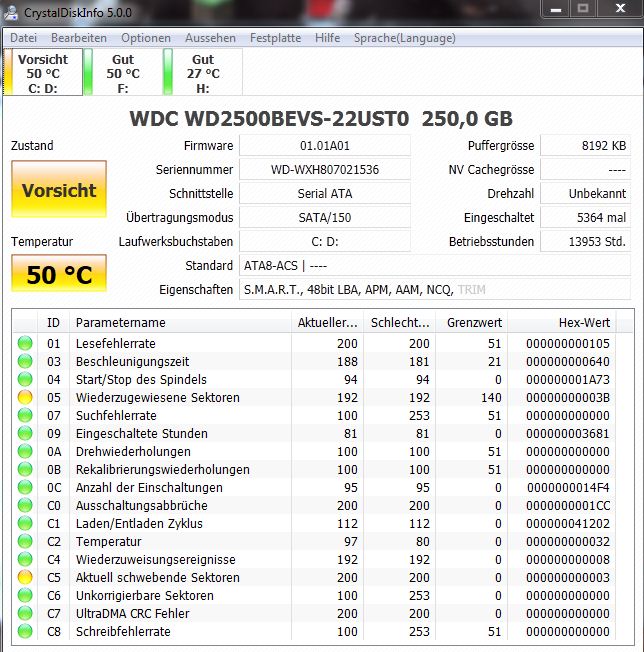Click status icon for Ausschaltungsabbrüche row

point(25,505)
